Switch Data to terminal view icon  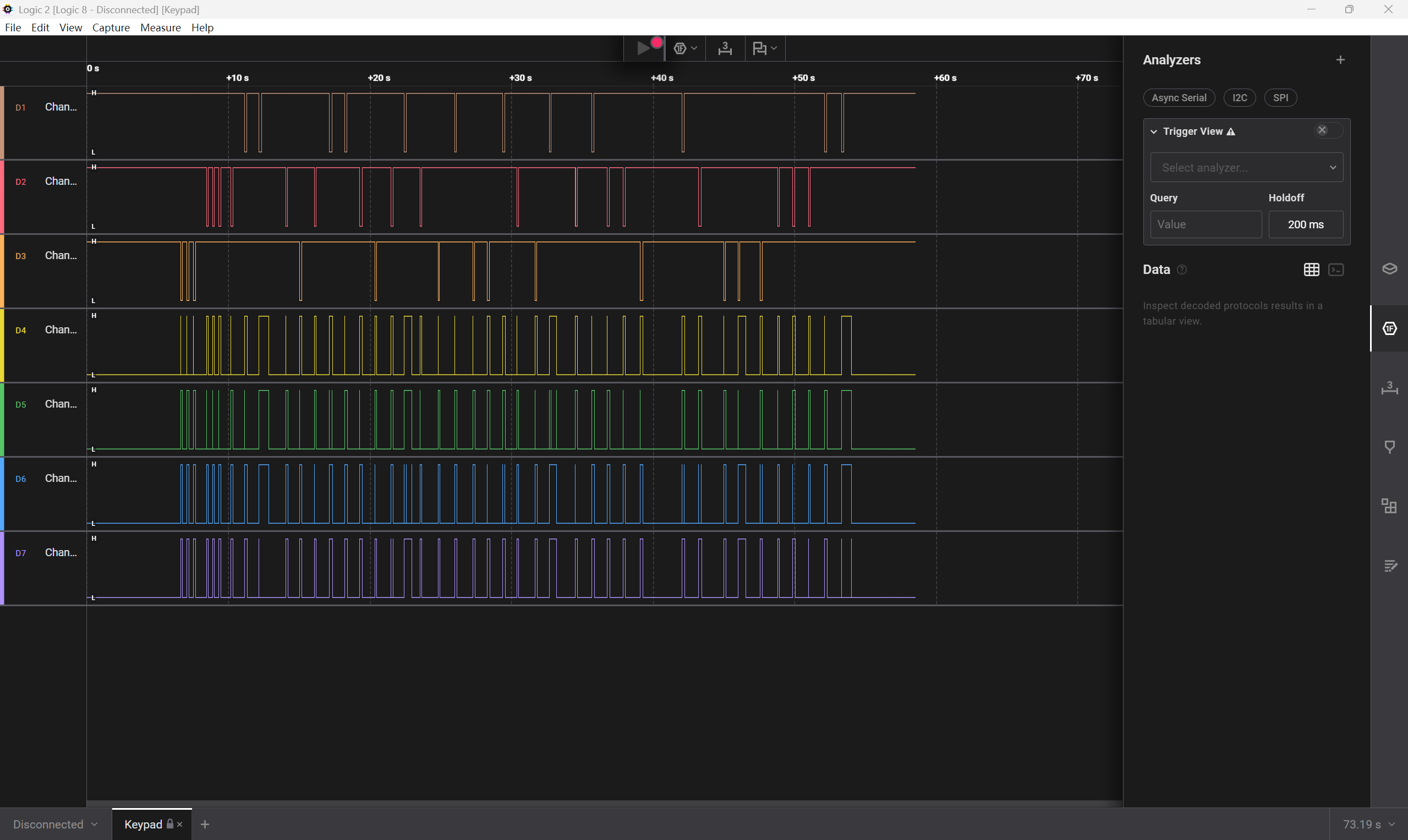(x=1336, y=270)
